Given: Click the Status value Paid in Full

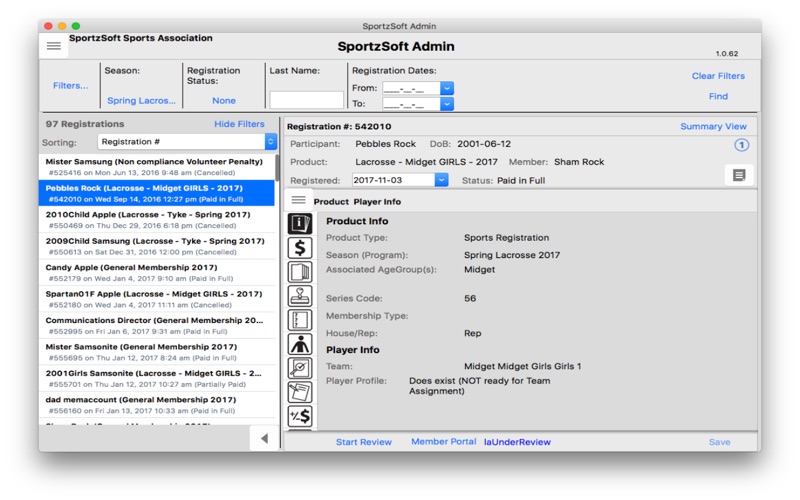Looking at the screenshot, I should pos(521,181).
